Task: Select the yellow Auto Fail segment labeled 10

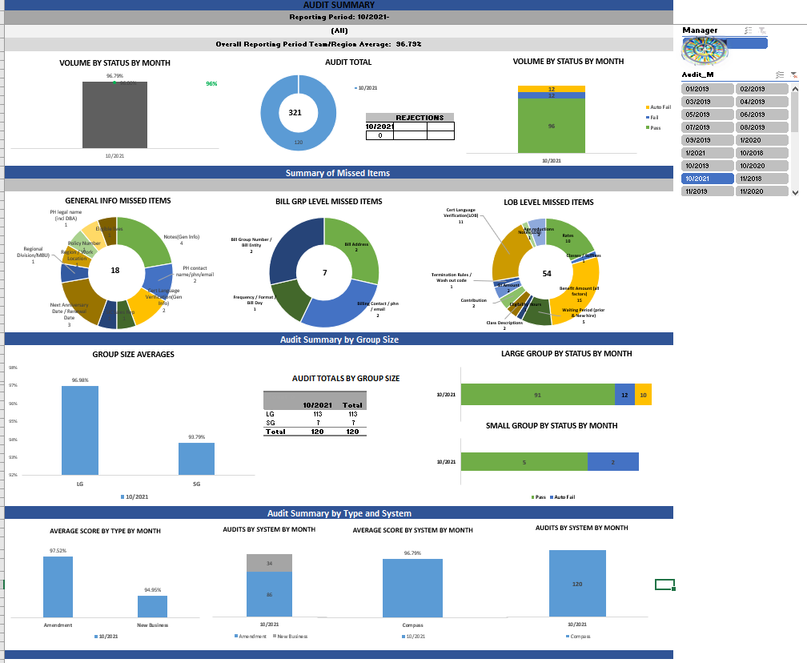Action: pyautogui.click(x=643, y=395)
